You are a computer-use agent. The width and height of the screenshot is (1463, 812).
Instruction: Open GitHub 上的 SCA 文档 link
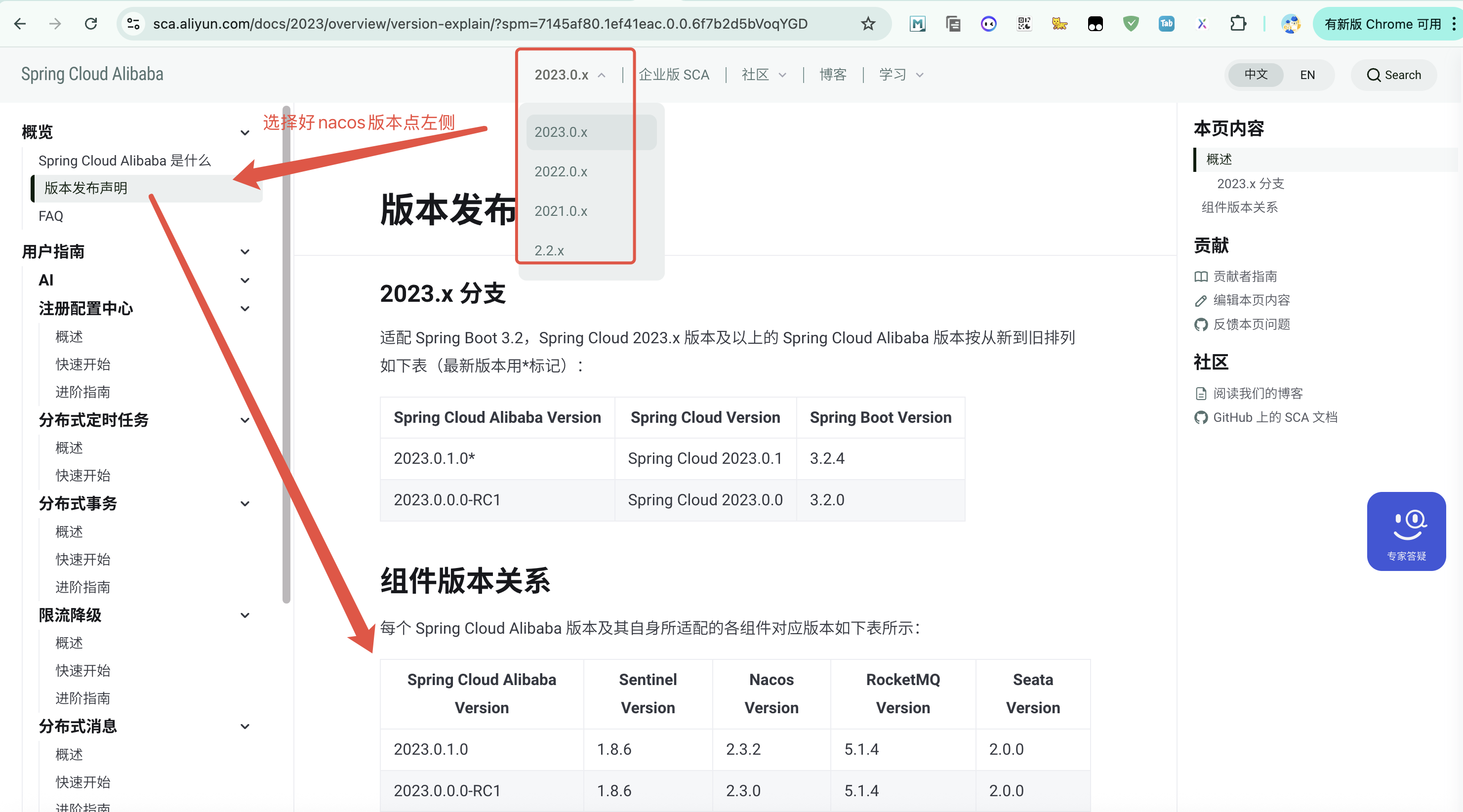1266,417
